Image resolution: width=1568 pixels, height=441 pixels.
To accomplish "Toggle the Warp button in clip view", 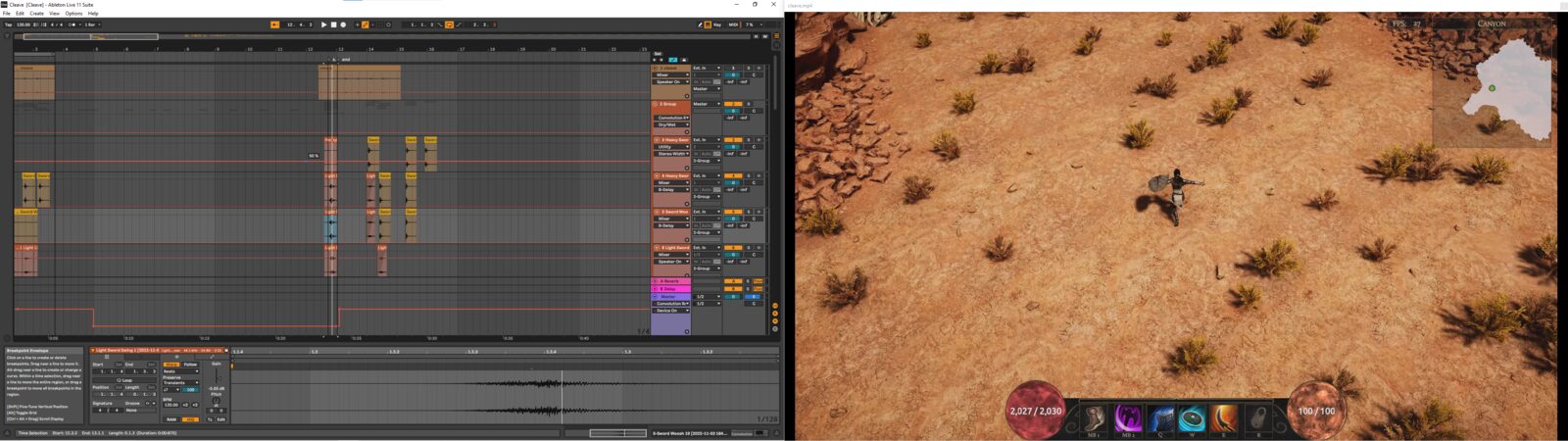I will (171, 365).
